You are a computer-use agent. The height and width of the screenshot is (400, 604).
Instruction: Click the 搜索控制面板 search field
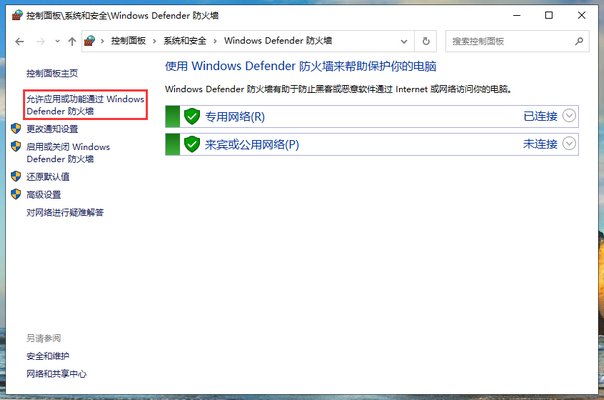coord(508,41)
